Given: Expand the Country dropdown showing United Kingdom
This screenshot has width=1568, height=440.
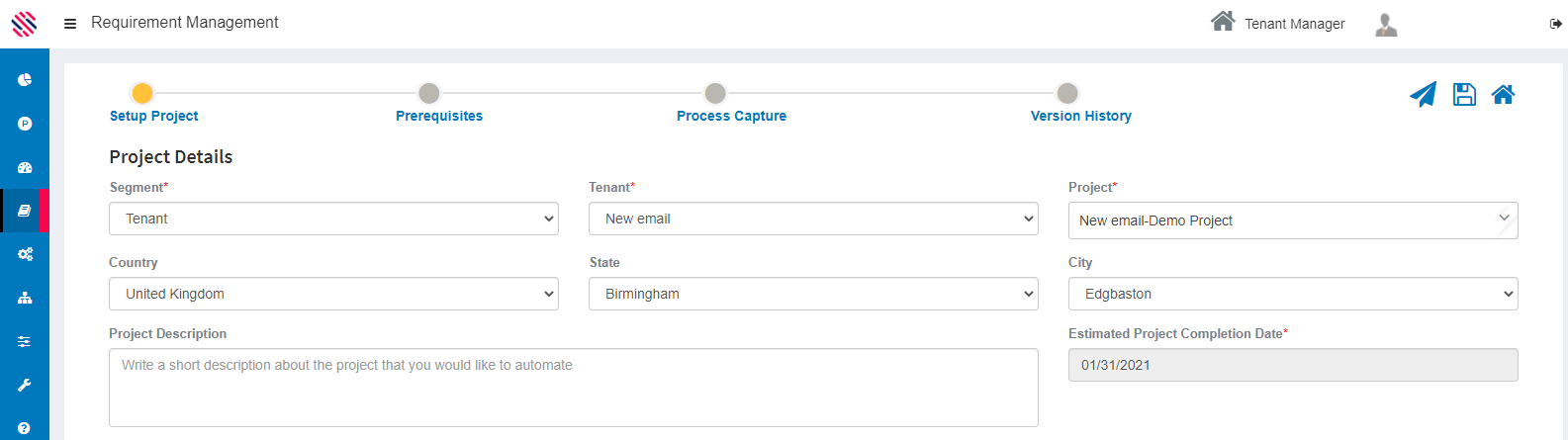Looking at the screenshot, I should click(333, 294).
